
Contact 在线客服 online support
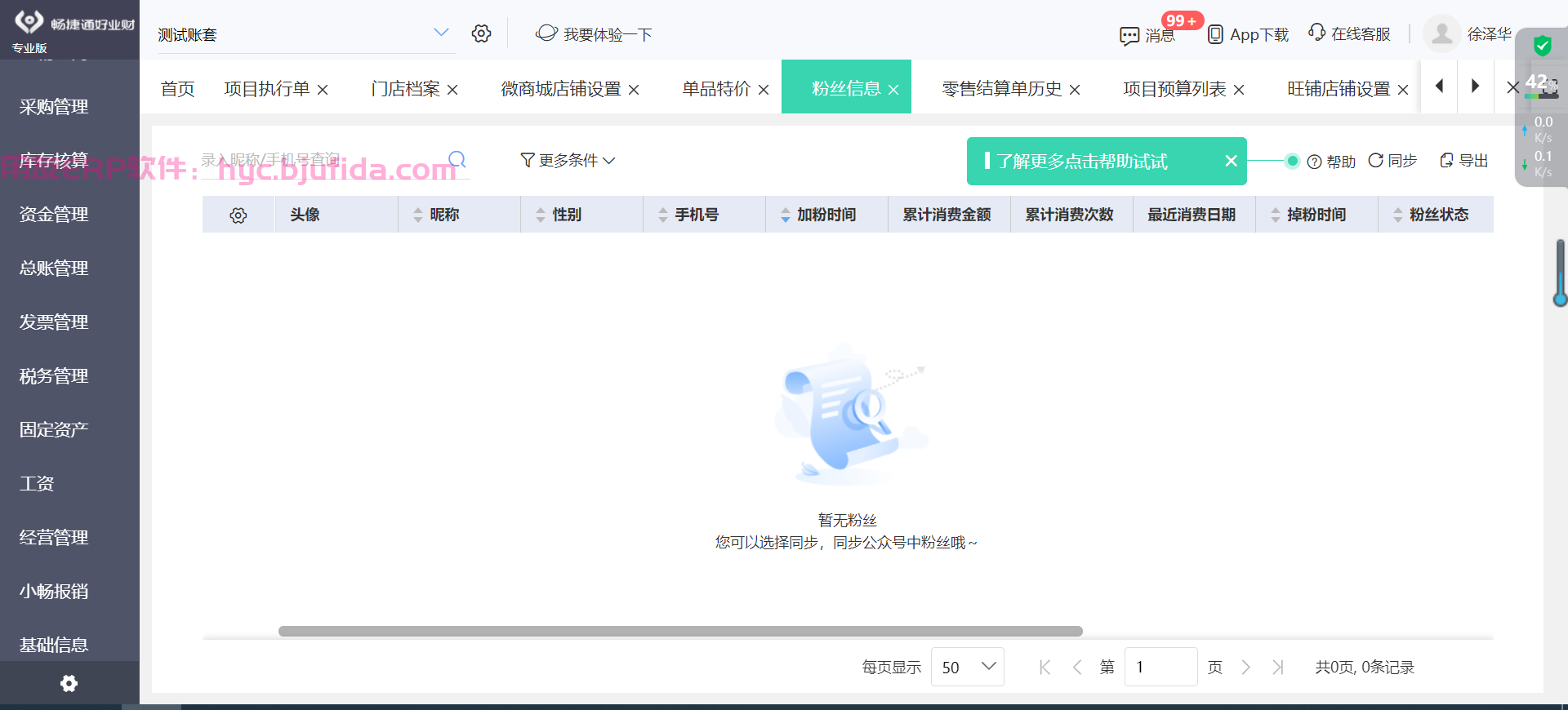1349,33
